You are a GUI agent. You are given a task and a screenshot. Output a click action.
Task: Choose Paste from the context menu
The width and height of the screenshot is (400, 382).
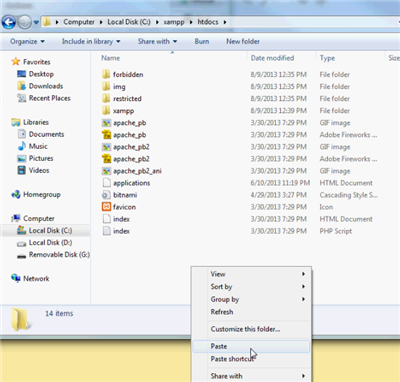tap(251, 346)
